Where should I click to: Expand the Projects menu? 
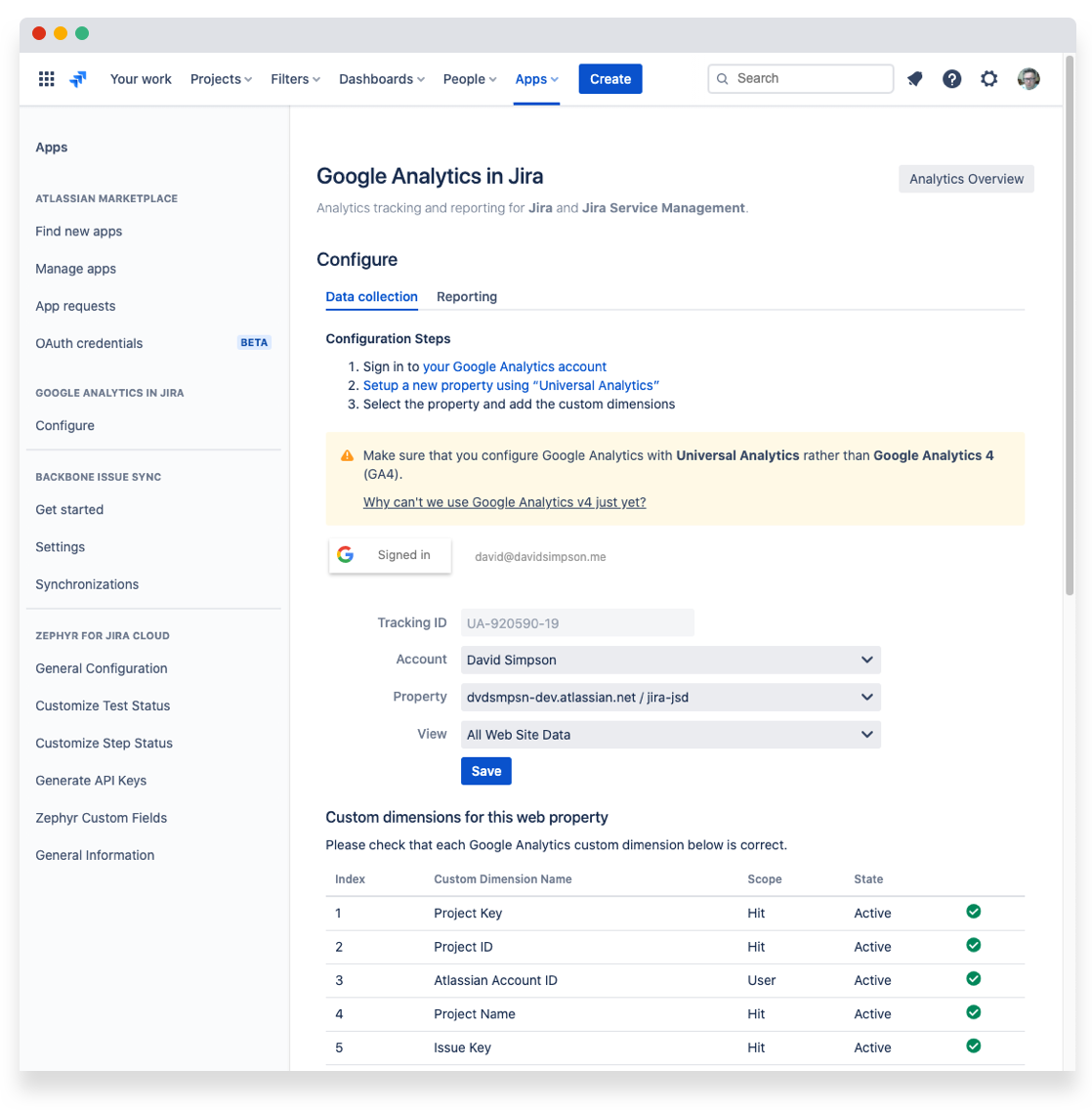pyautogui.click(x=221, y=79)
